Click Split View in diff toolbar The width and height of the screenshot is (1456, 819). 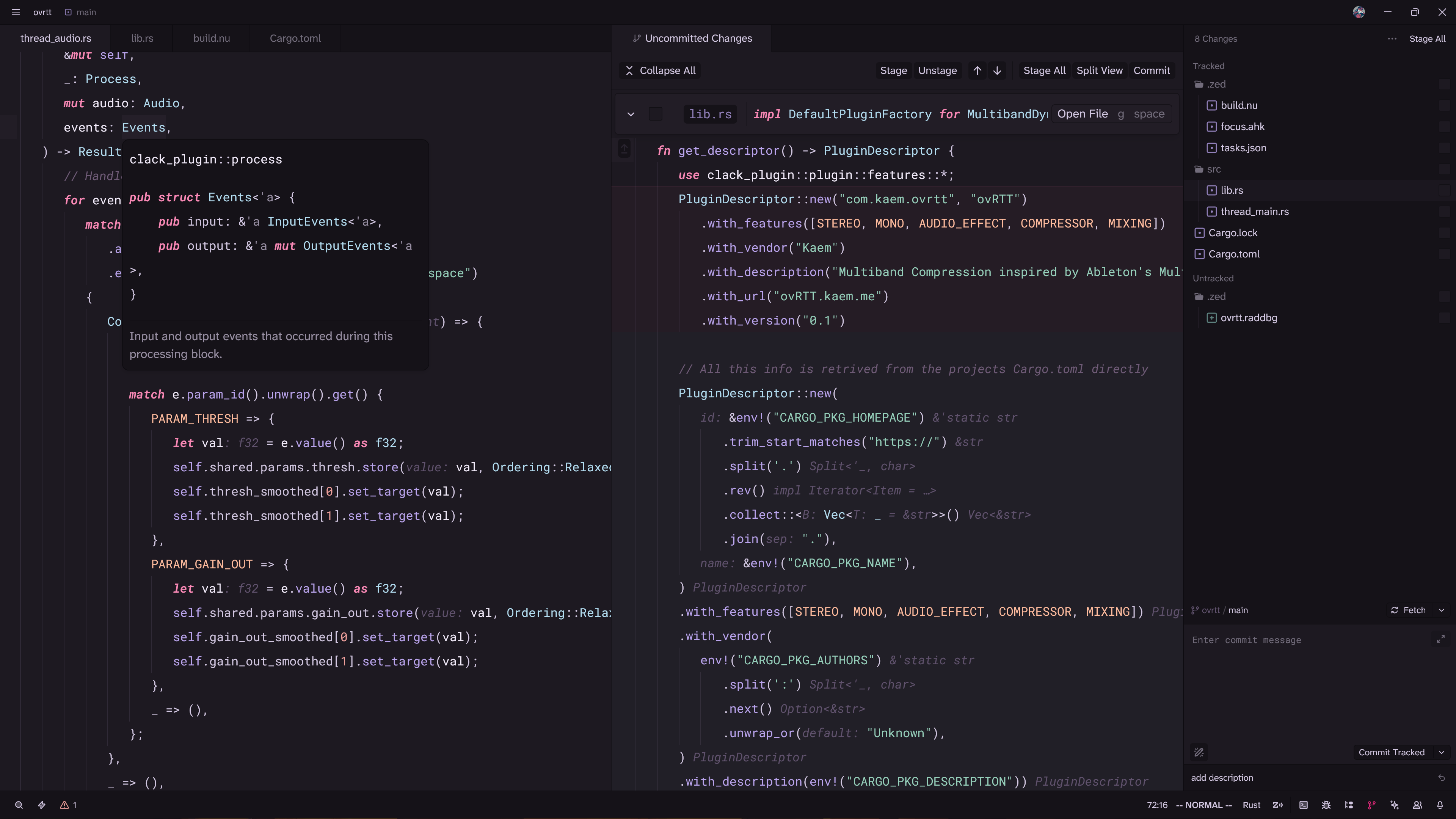point(1099,70)
